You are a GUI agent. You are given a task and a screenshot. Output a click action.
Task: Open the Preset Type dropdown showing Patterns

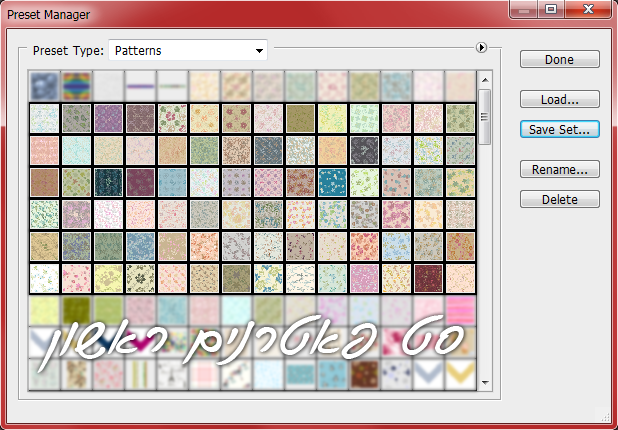(x=188, y=50)
